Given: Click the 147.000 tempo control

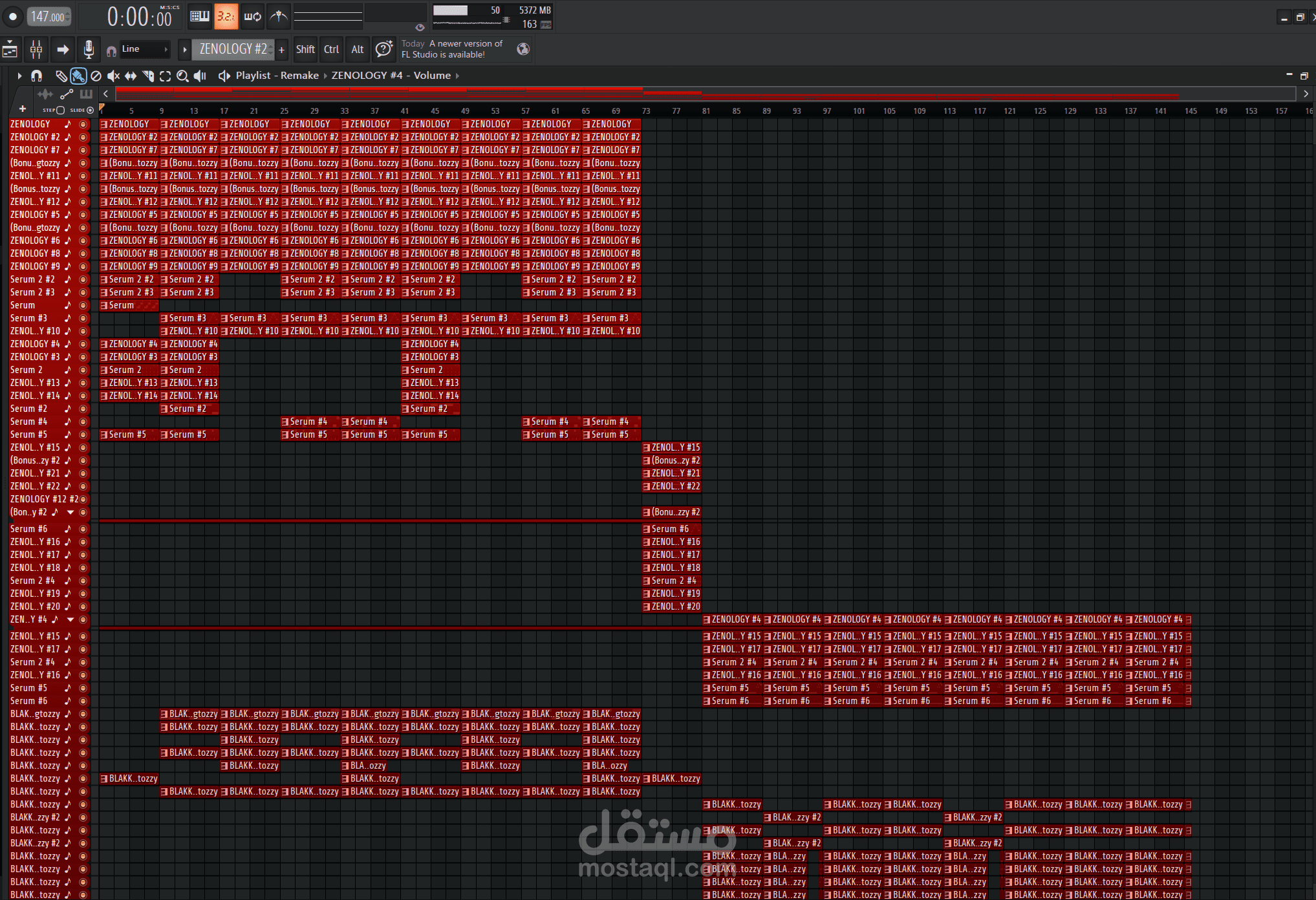Looking at the screenshot, I should 49,17.
